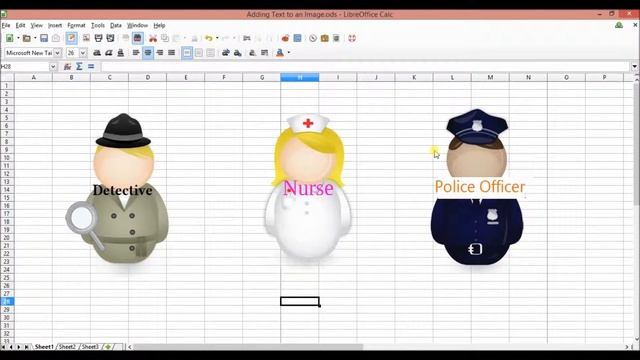Insert a chart using the Chart icon
This screenshot has height=360, width=640.
pos(285,38)
